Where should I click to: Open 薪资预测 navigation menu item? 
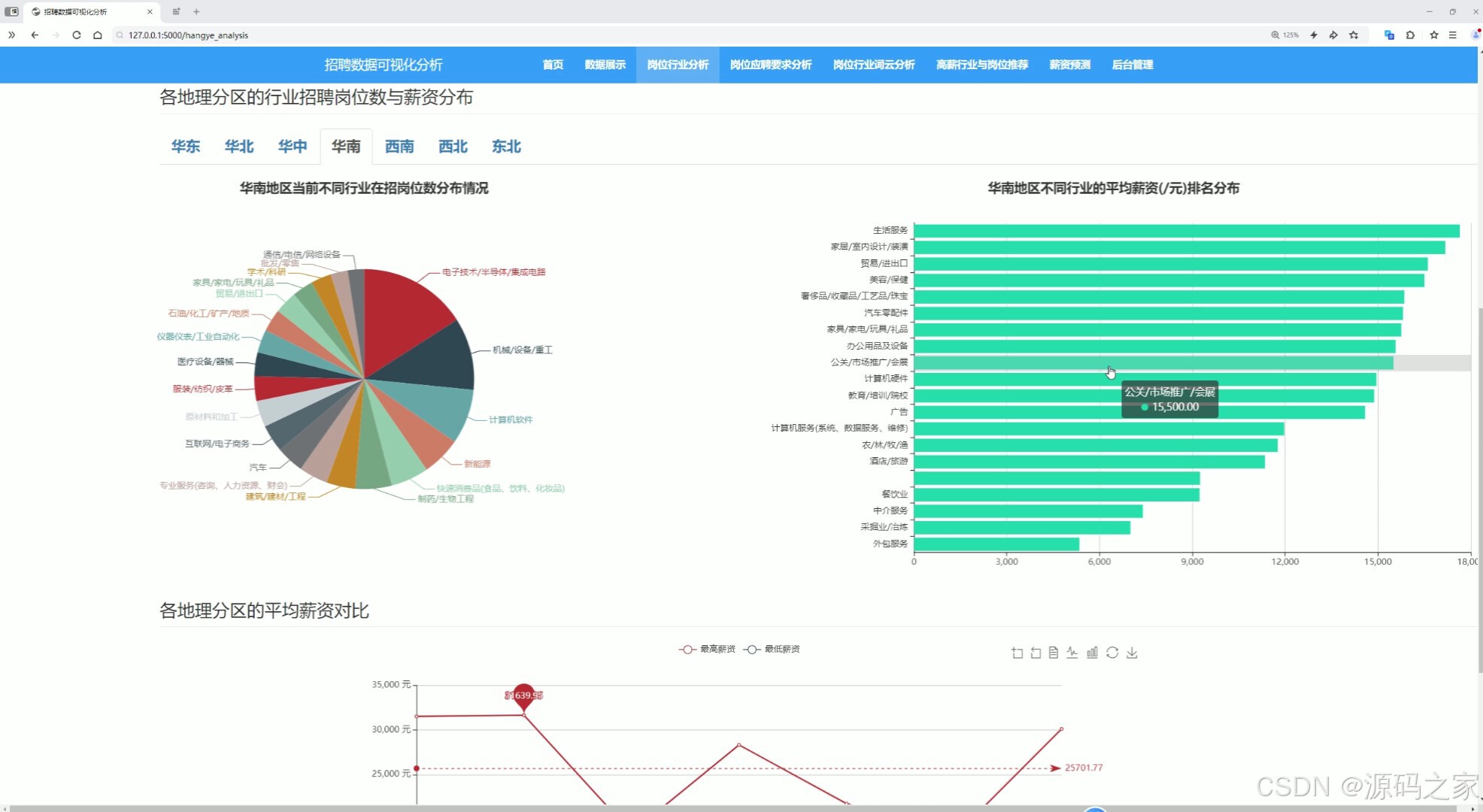click(1069, 65)
